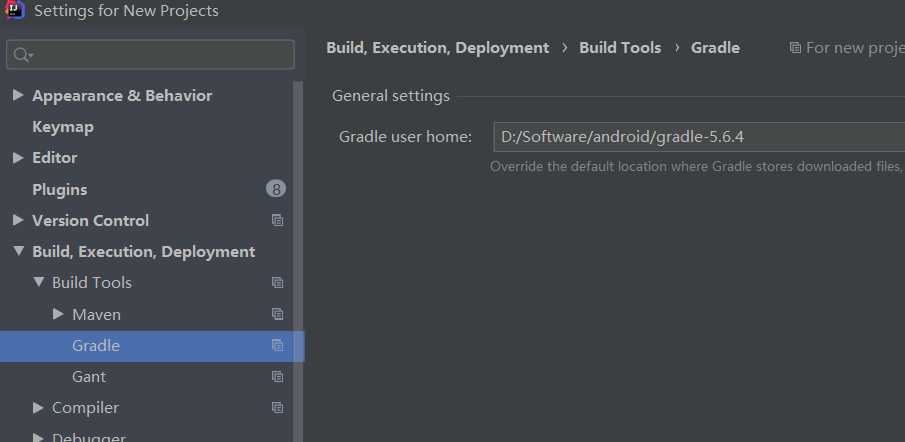Click the settings search box
Screen dimensions: 905x442
tap(160, 55)
